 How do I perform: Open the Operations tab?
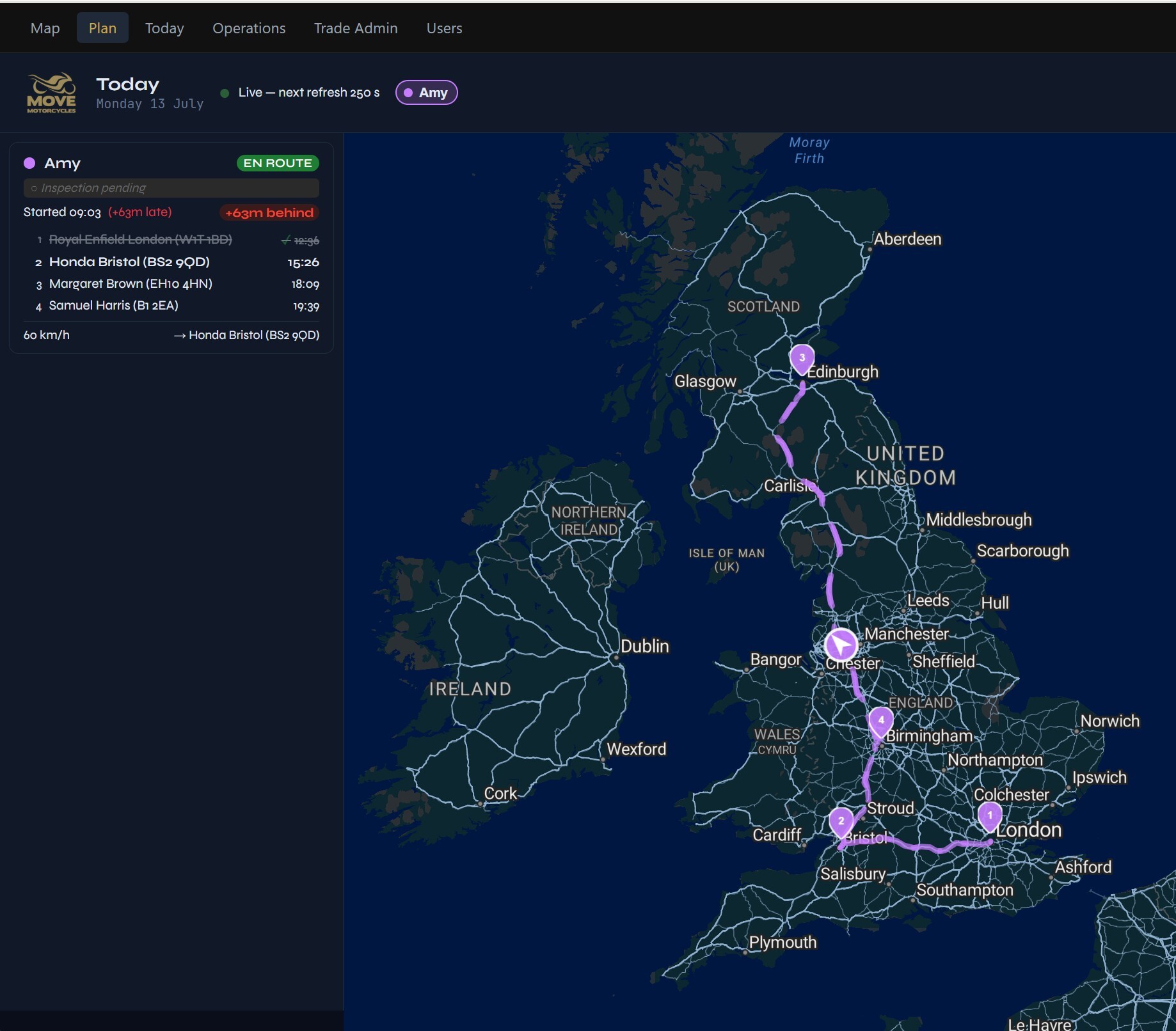click(249, 28)
